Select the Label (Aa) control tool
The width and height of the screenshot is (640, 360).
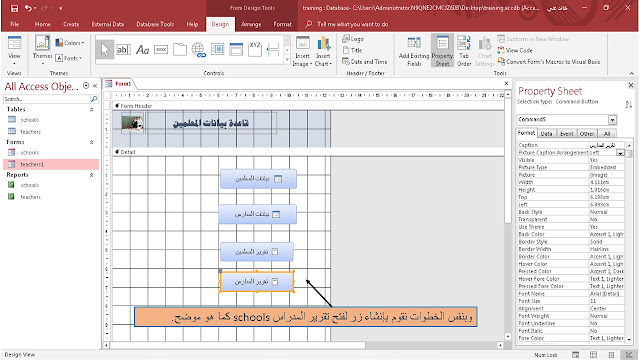(142, 50)
